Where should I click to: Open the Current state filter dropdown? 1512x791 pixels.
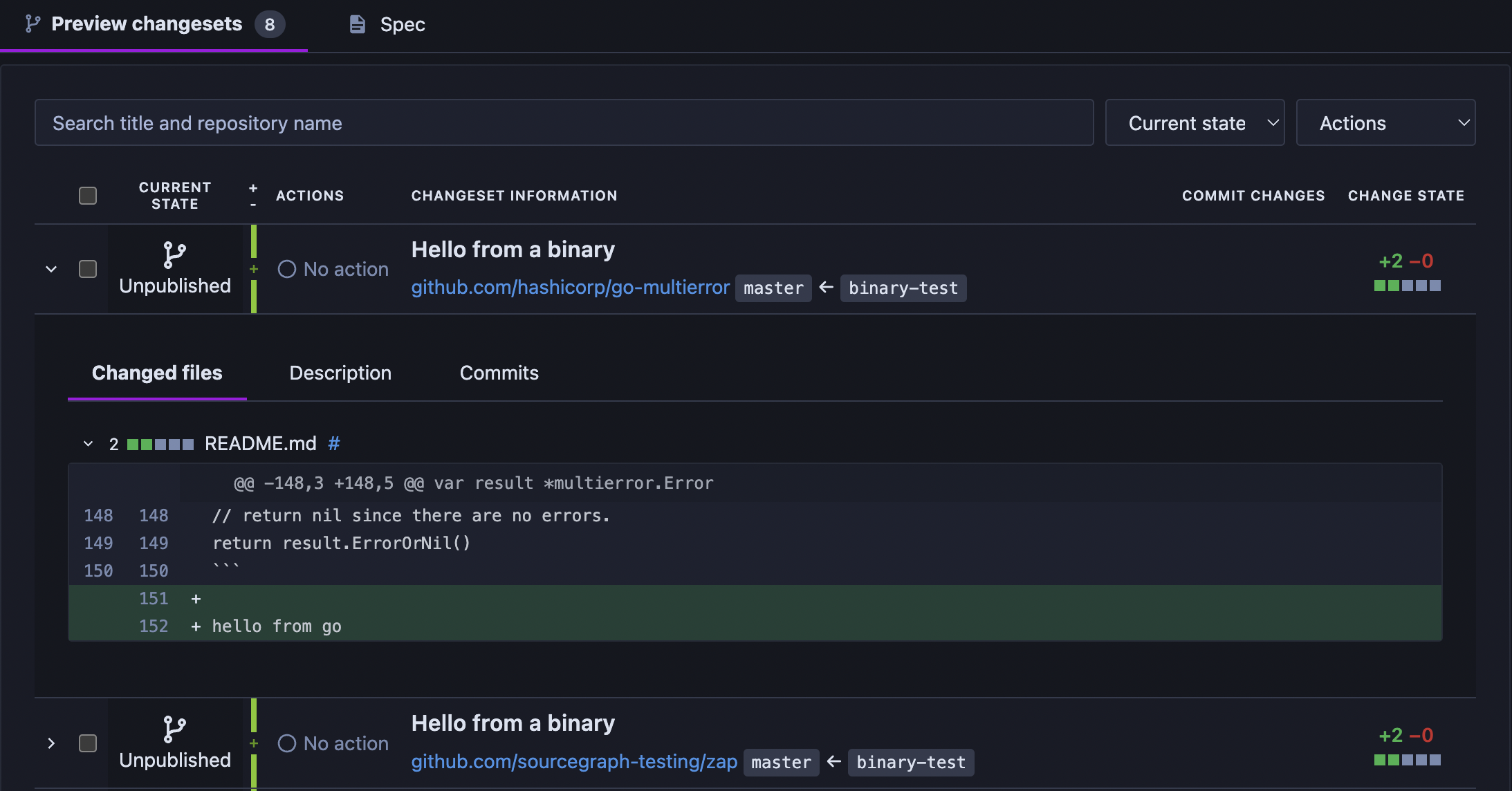tap(1195, 123)
